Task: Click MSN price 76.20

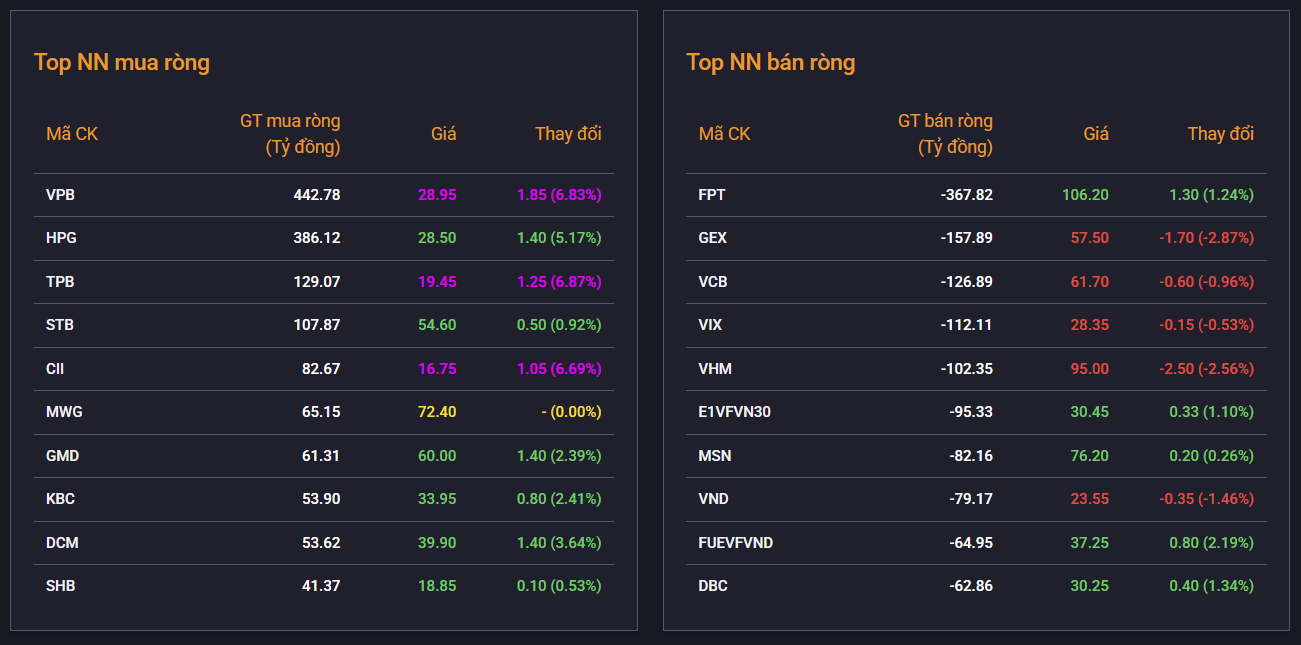Action: click(x=1089, y=456)
